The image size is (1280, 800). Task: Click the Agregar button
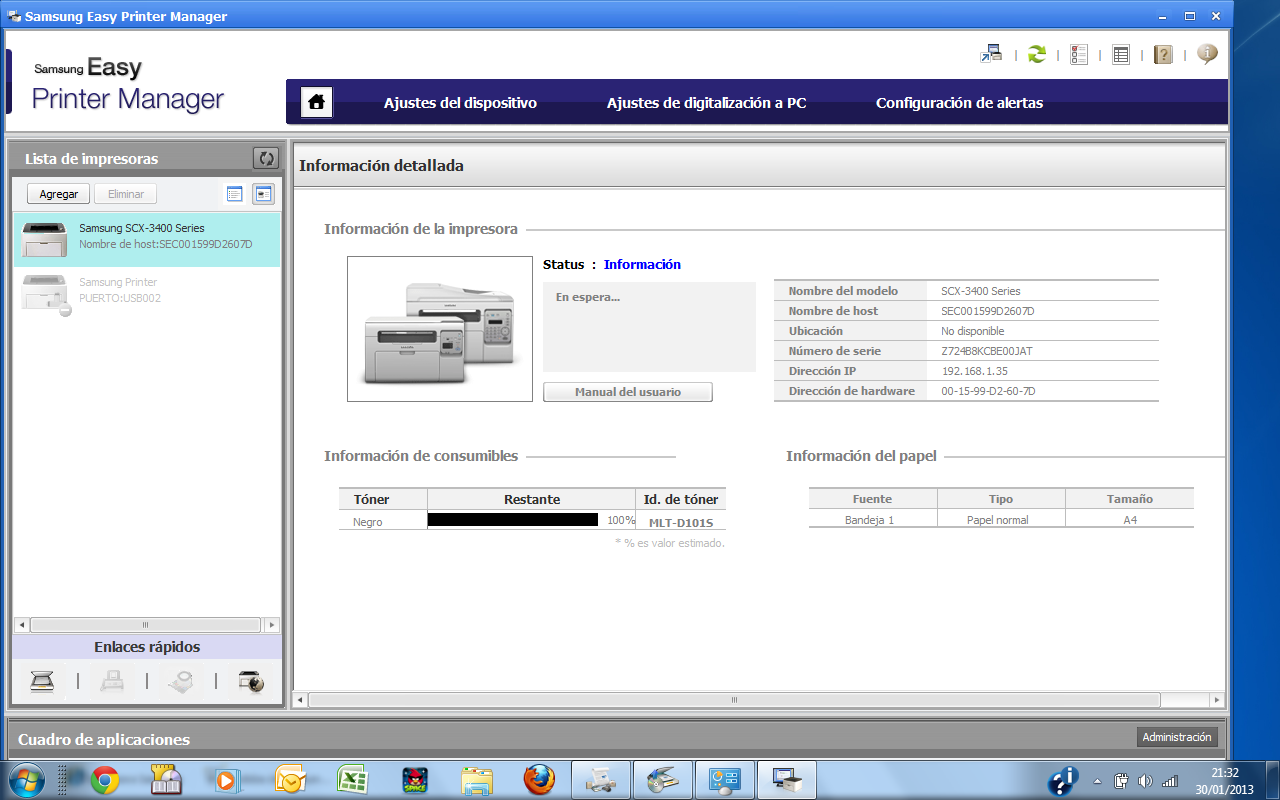point(59,194)
